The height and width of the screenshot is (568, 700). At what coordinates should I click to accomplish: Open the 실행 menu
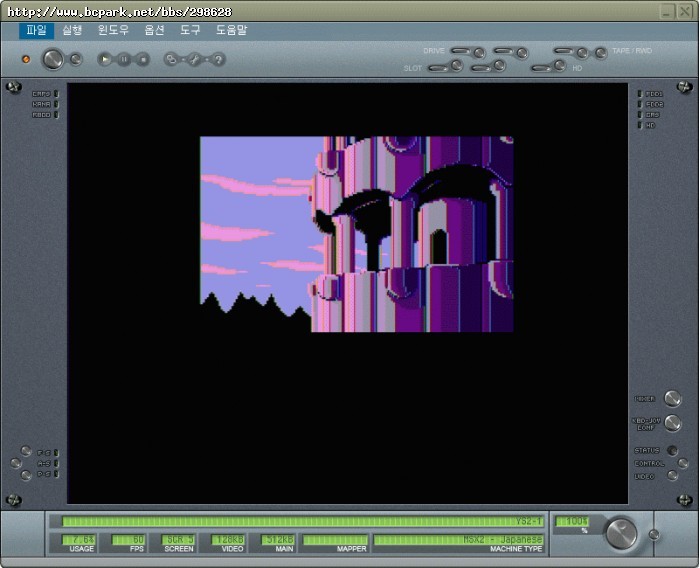point(72,30)
